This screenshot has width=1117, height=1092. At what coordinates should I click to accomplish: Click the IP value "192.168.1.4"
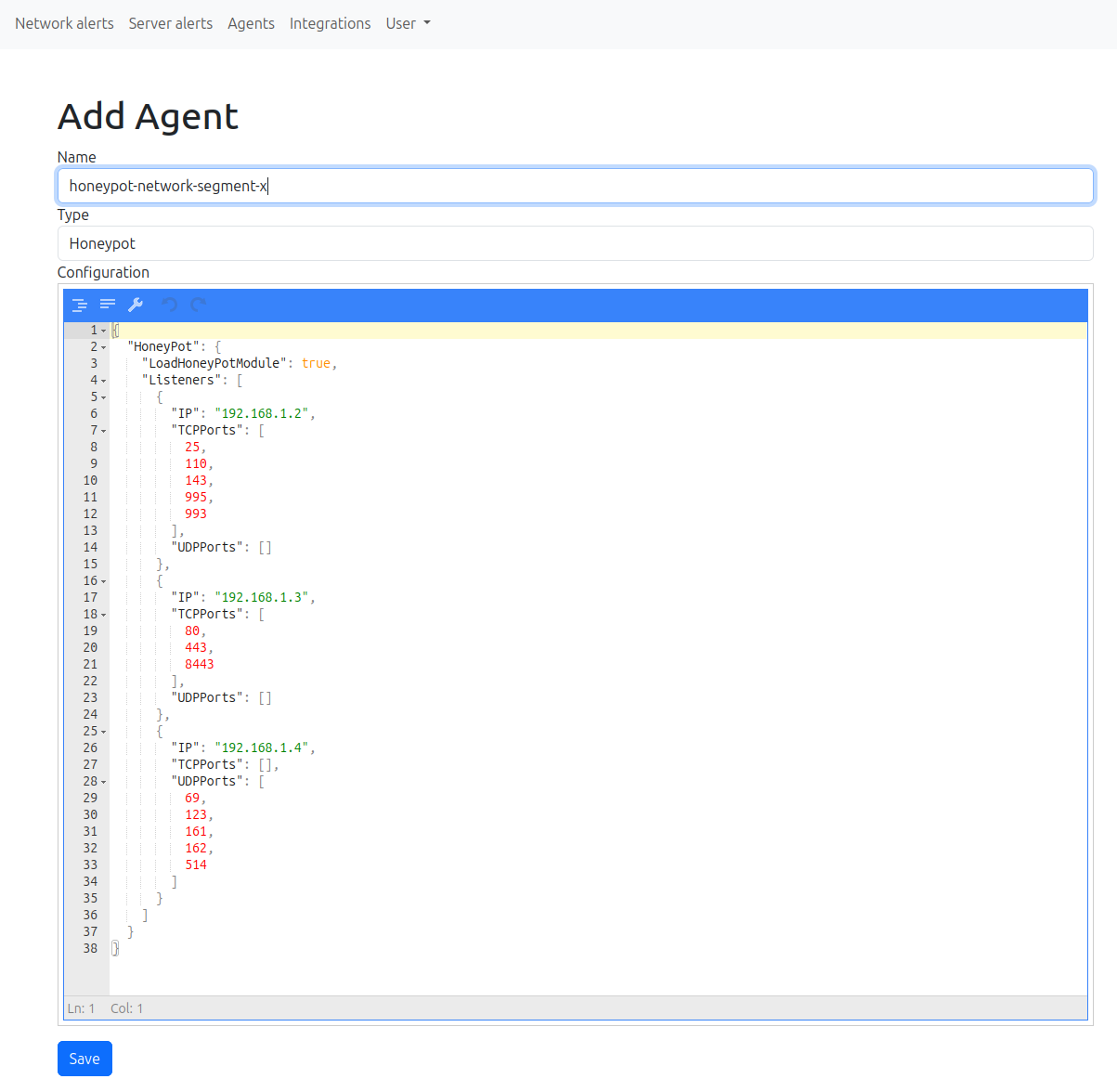(x=262, y=747)
